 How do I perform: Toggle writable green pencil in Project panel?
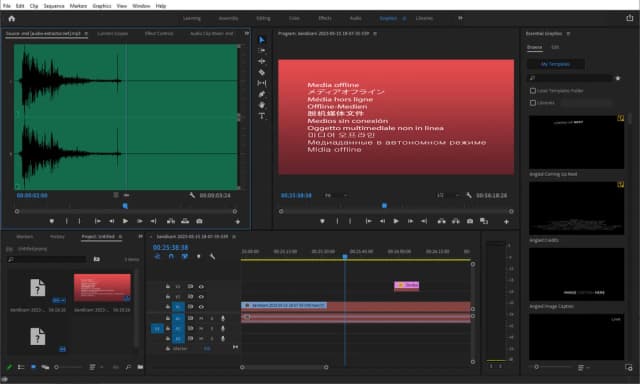(10, 367)
